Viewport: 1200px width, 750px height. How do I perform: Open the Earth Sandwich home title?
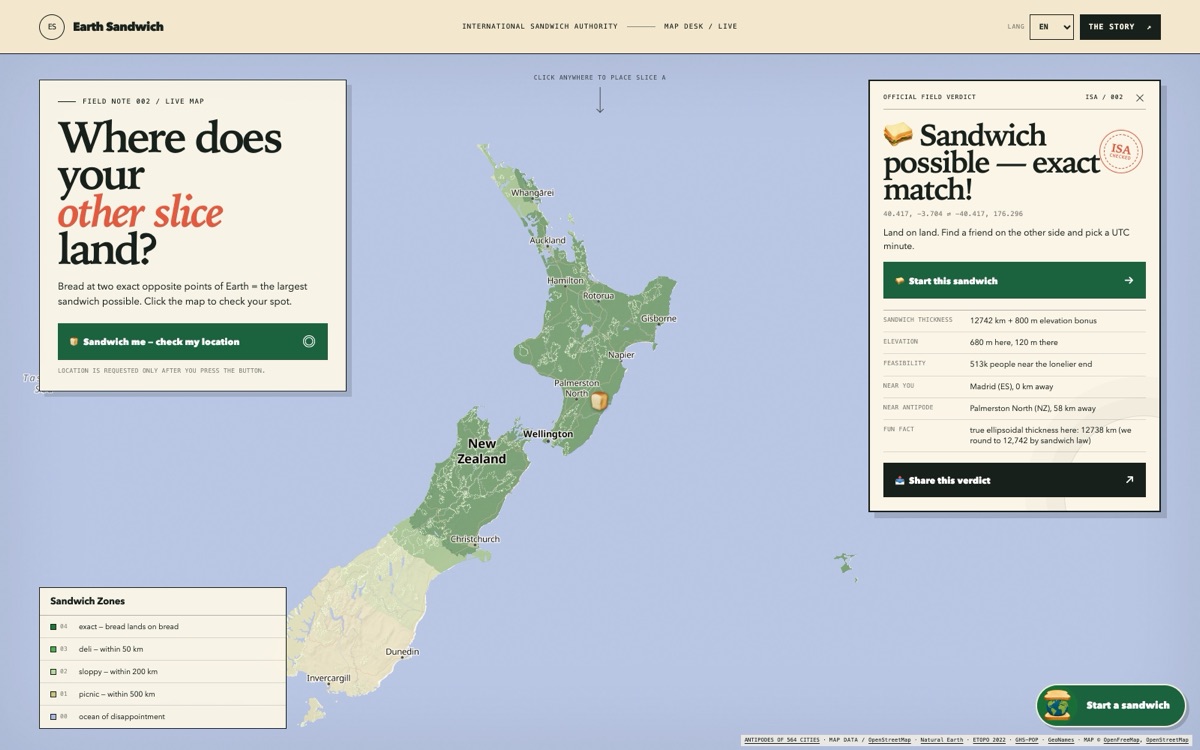click(118, 27)
